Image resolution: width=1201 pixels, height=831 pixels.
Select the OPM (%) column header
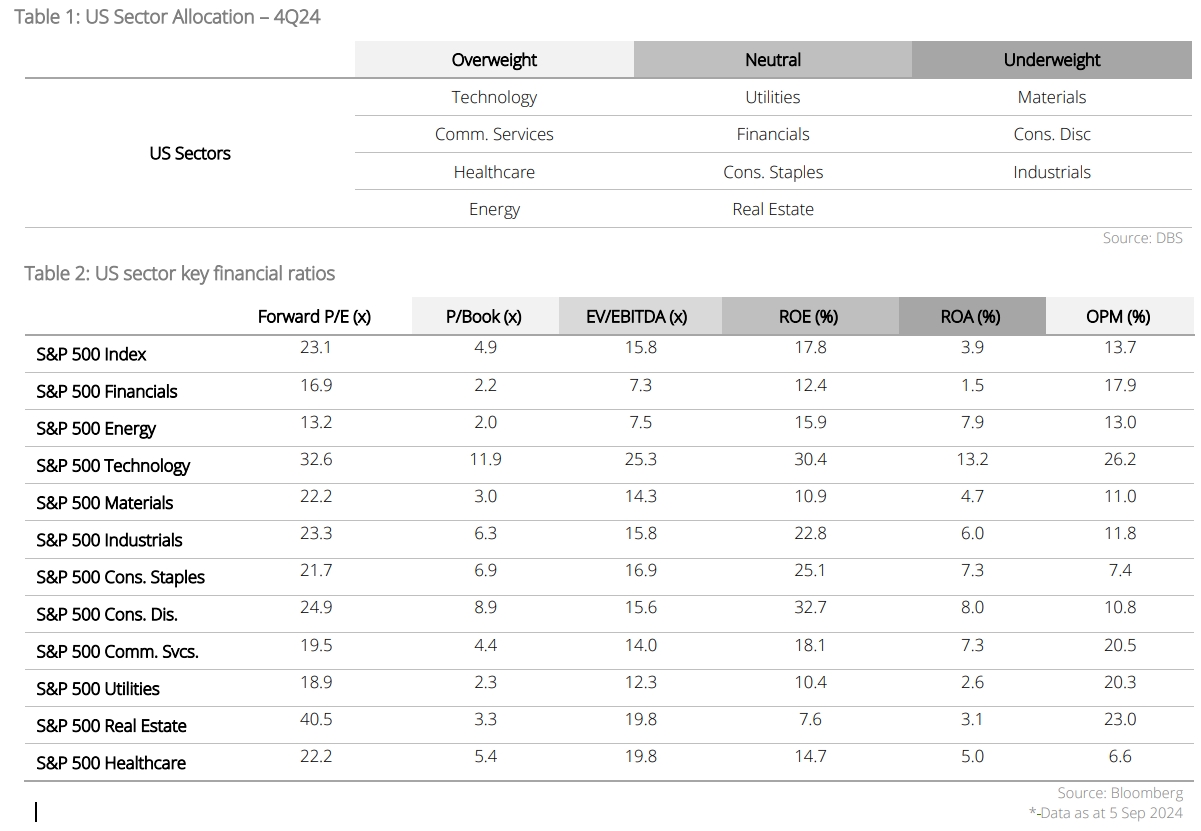click(x=1118, y=317)
